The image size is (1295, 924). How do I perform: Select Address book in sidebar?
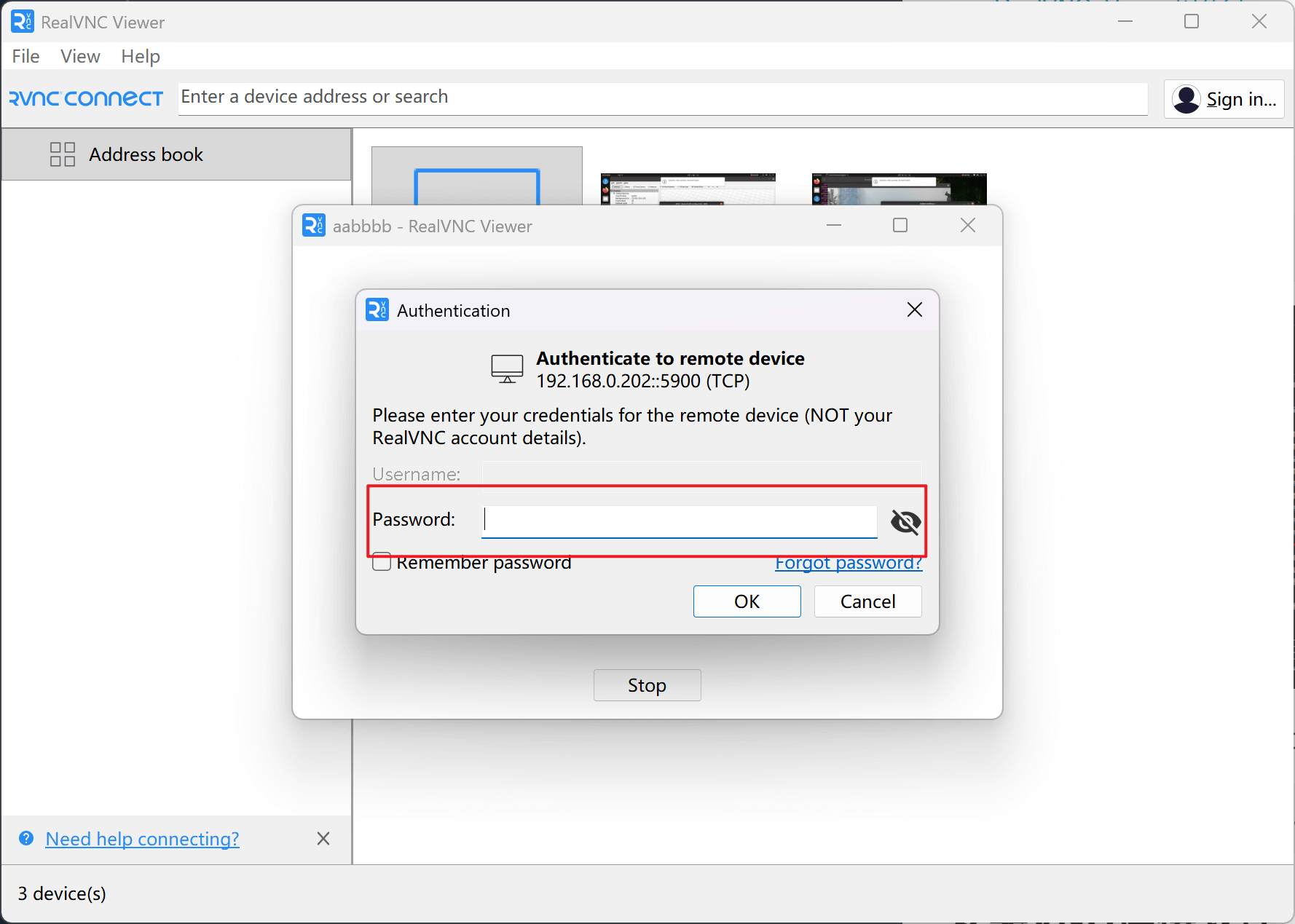[x=146, y=154]
